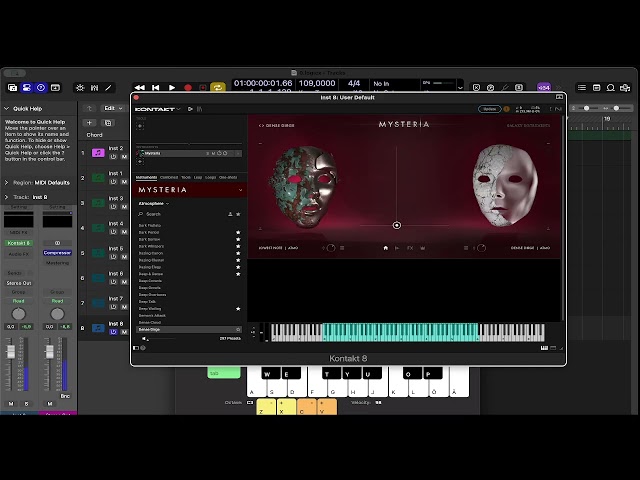Click the Bnc bounce button
This screenshot has width=640, height=480.
pos(65,396)
